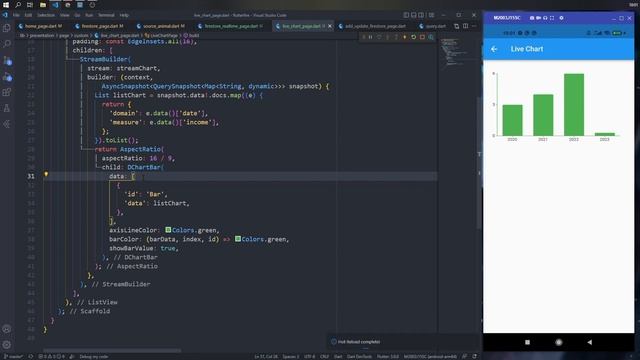
Task: Click the errors and warnings count
Action: [50, 357]
